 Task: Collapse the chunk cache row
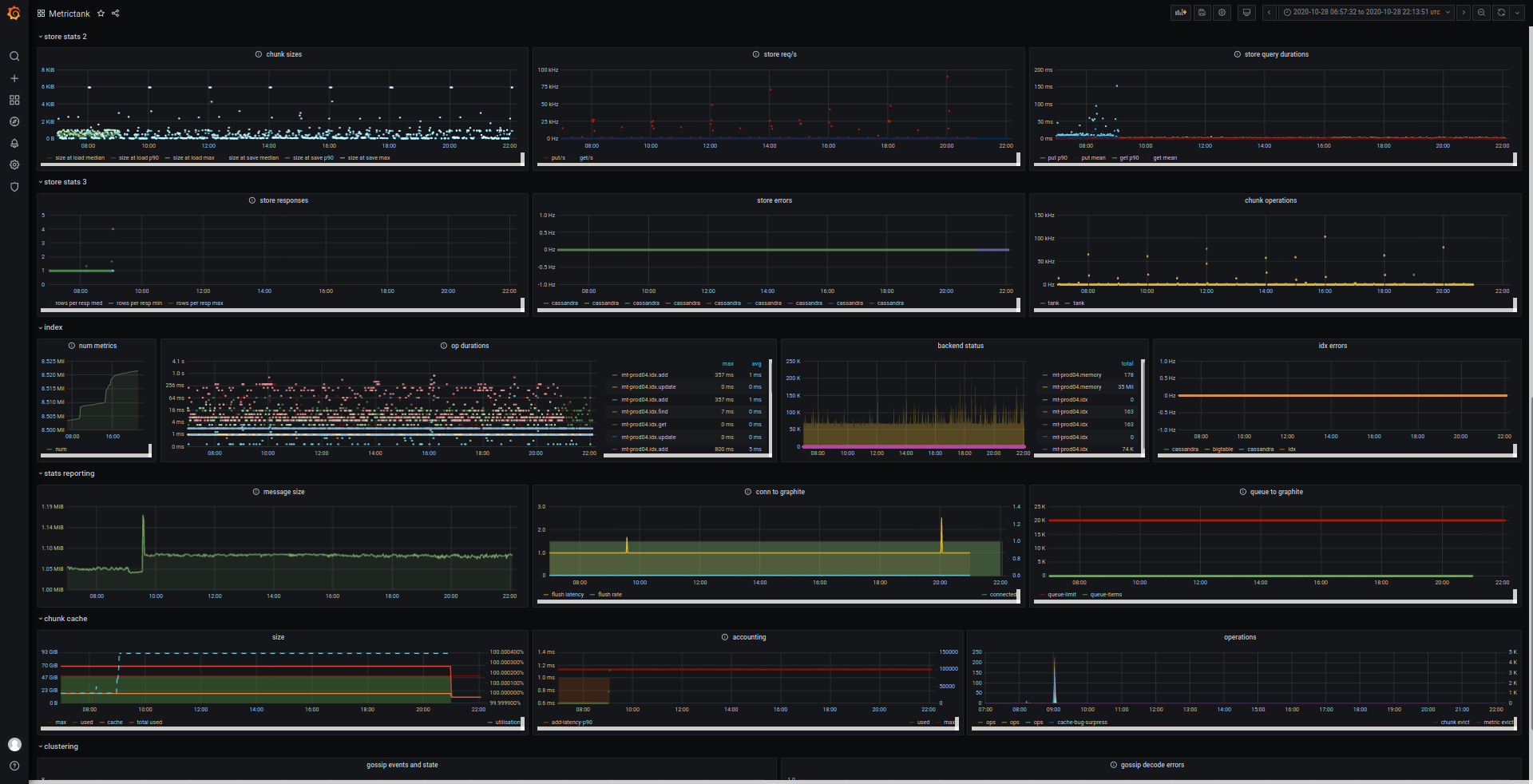tap(64, 619)
